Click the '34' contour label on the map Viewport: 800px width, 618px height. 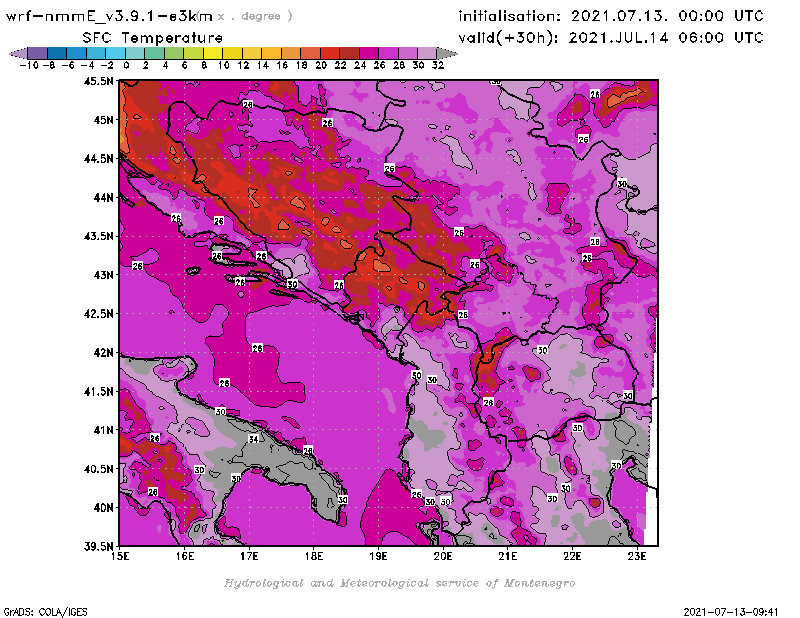click(254, 439)
